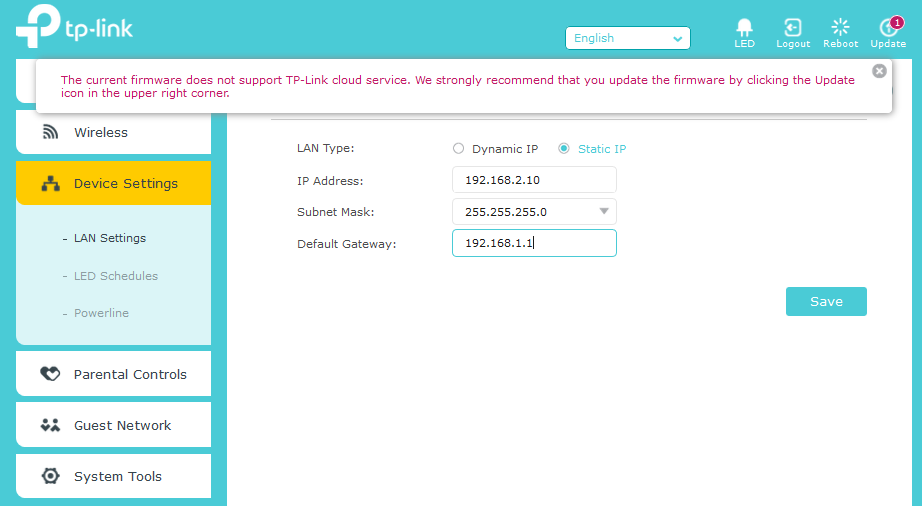Click the Logout icon
Viewport: 922px width, 506px height.
(793, 28)
